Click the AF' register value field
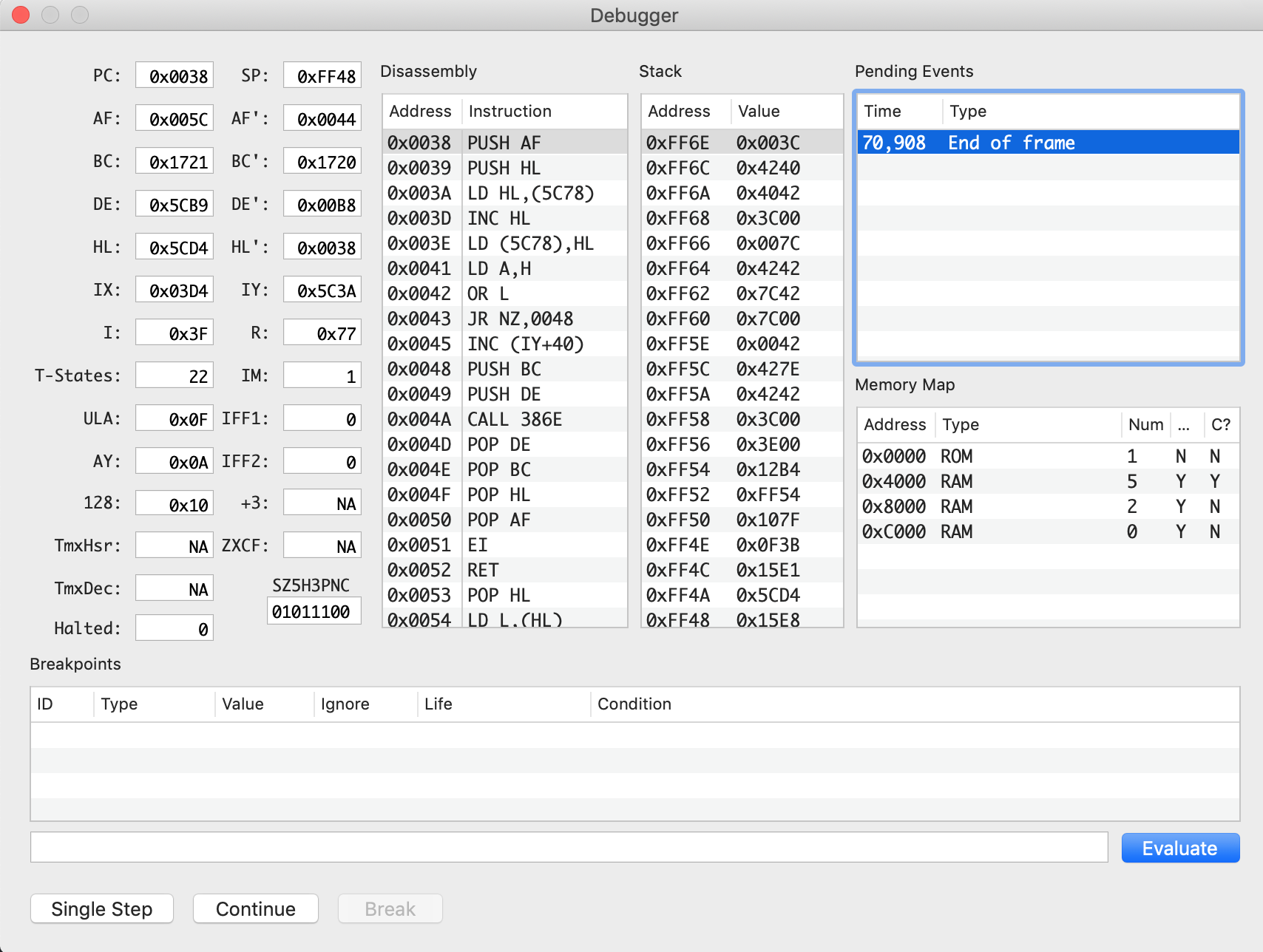The width and height of the screenshot is (1263, 952). tap(322, 118)
